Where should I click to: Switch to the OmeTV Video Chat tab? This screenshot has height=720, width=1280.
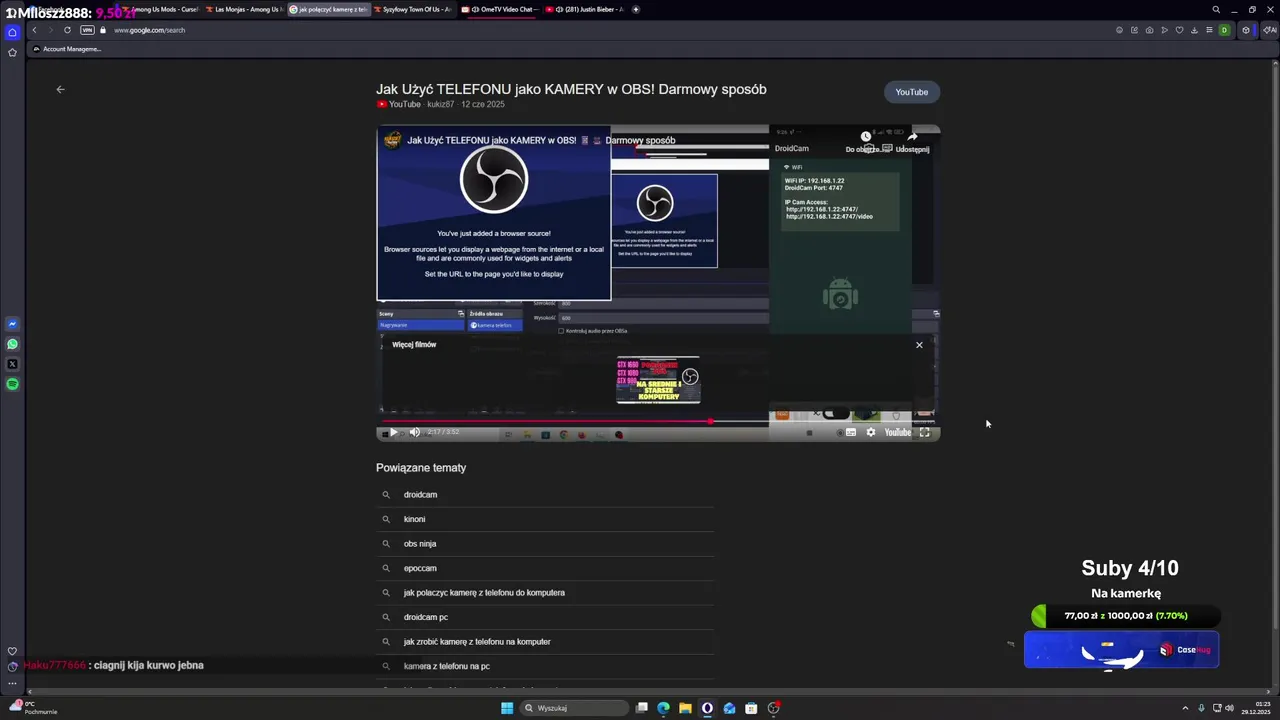tap(499, 9)
